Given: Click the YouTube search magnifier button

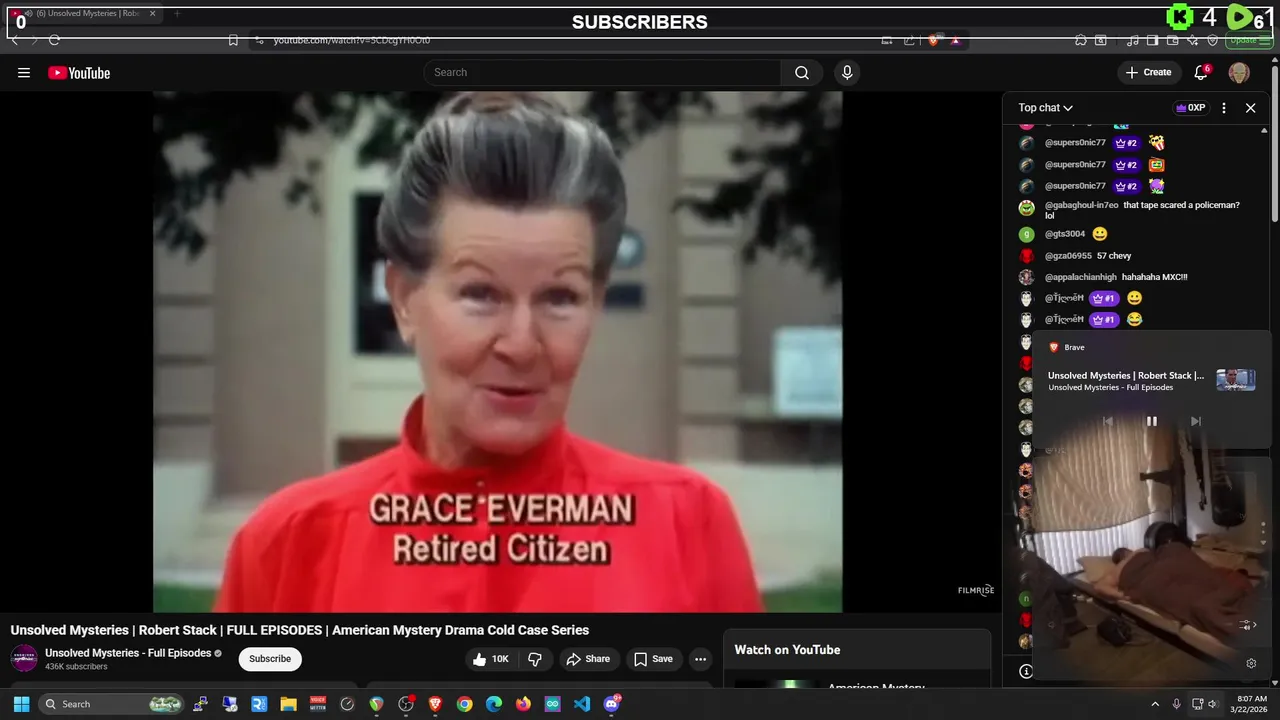Looking at the screenshot, I should coord(802,72).
